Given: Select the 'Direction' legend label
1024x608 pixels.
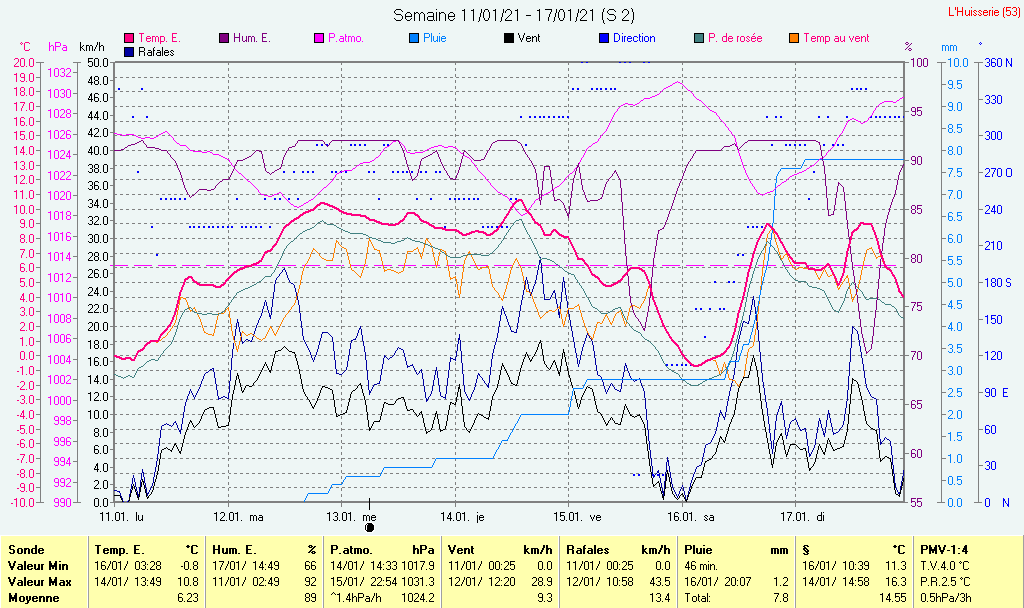Looking at the screenshot, I should click(x=634, y=39).
